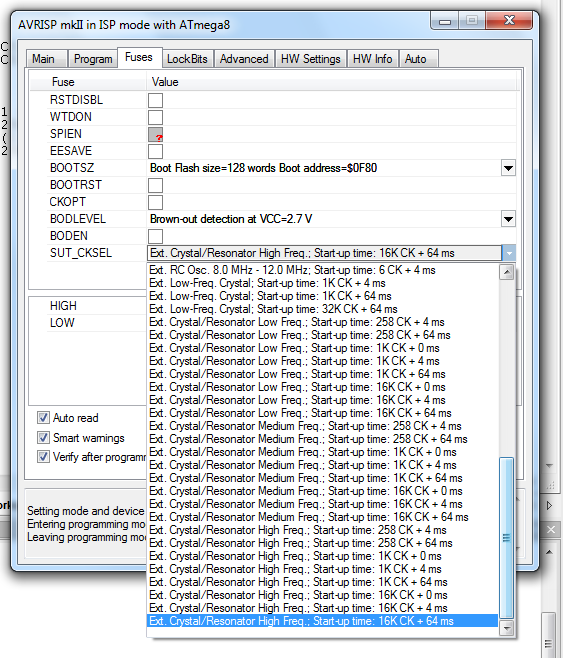
Task: Collapse the SUT_CKSEL dropdown arrow
Action: pyautogui.click(x=508, y=253)
